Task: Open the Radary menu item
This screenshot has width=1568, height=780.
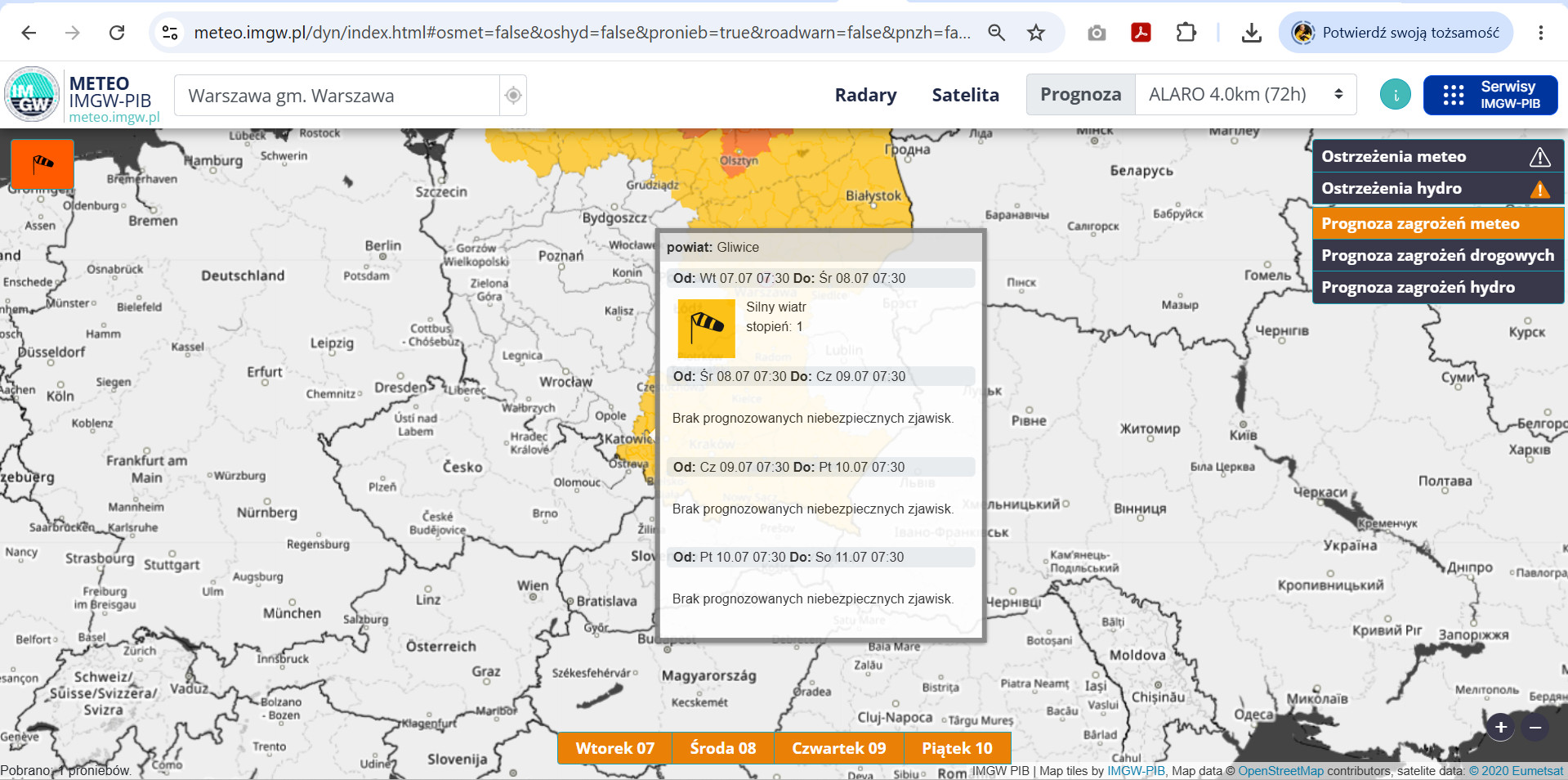Action: [865, 95]
